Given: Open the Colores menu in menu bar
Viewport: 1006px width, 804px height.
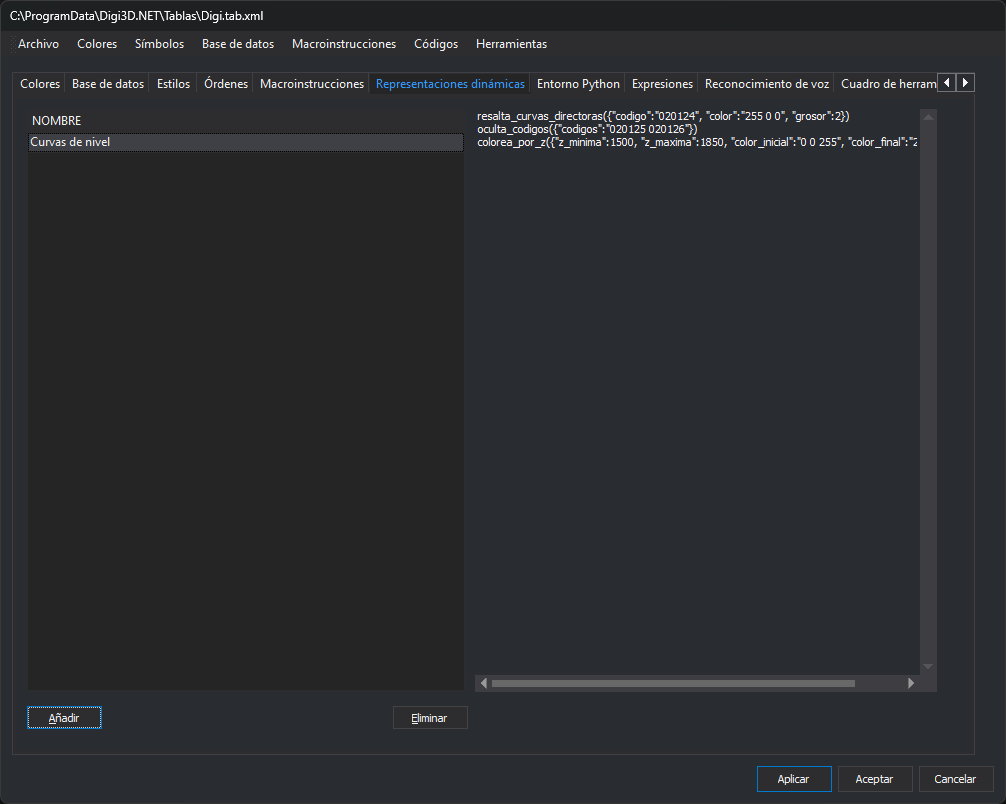Looking at the screenshot, I should [x=97, y=44].
